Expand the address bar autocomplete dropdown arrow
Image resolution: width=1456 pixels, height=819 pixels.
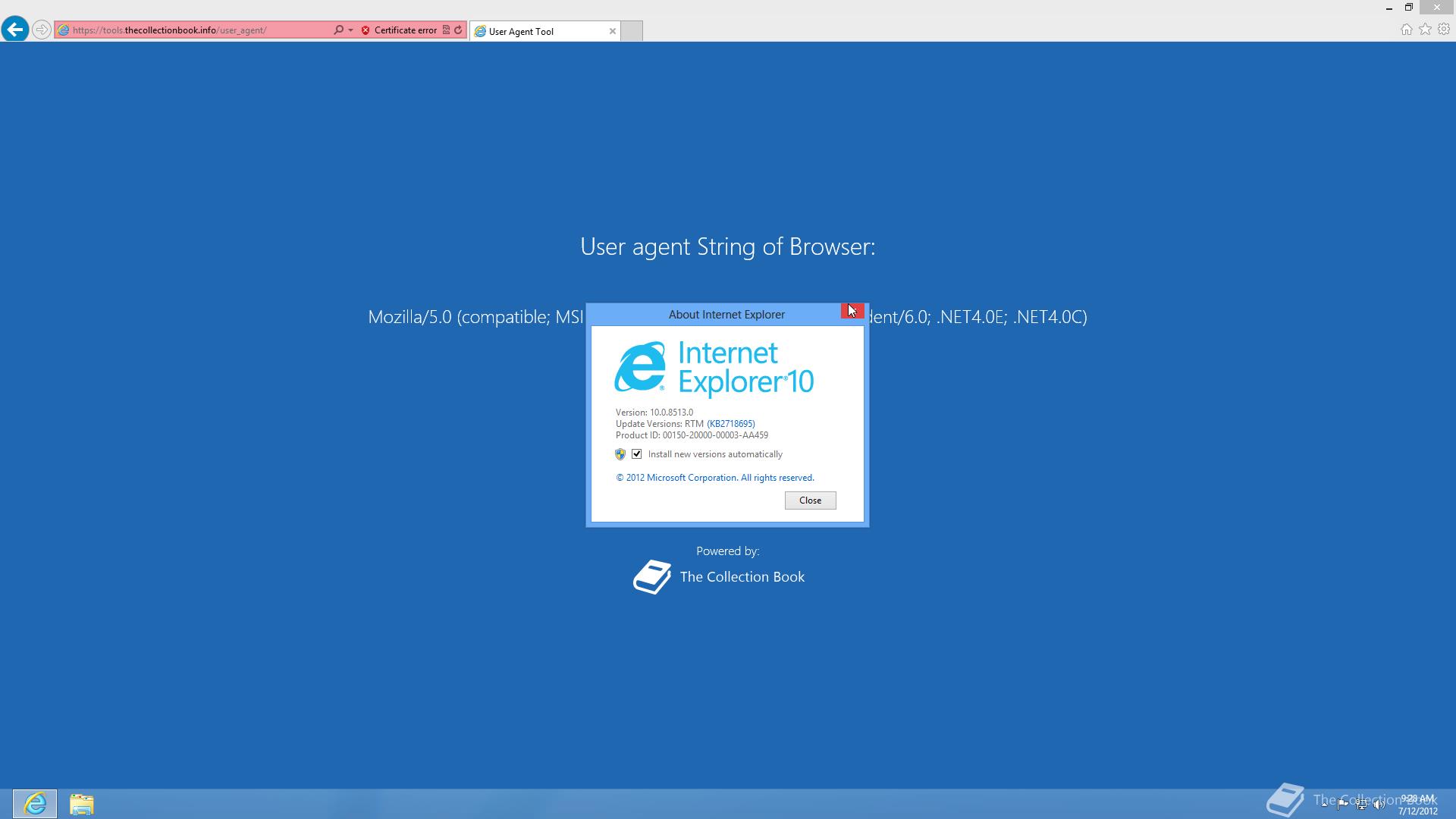[350, 30]
